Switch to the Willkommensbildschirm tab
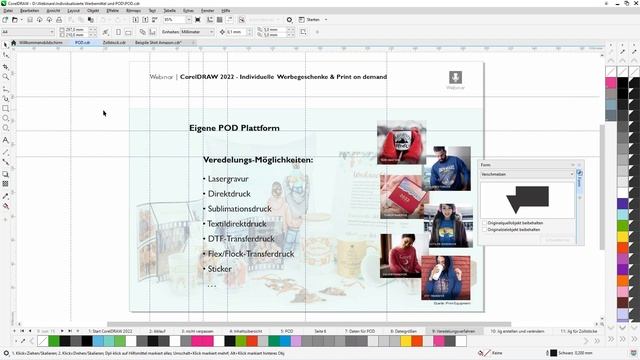Viewport: 640px width, 360px height. pyautogui.click(x=41, y=42)
